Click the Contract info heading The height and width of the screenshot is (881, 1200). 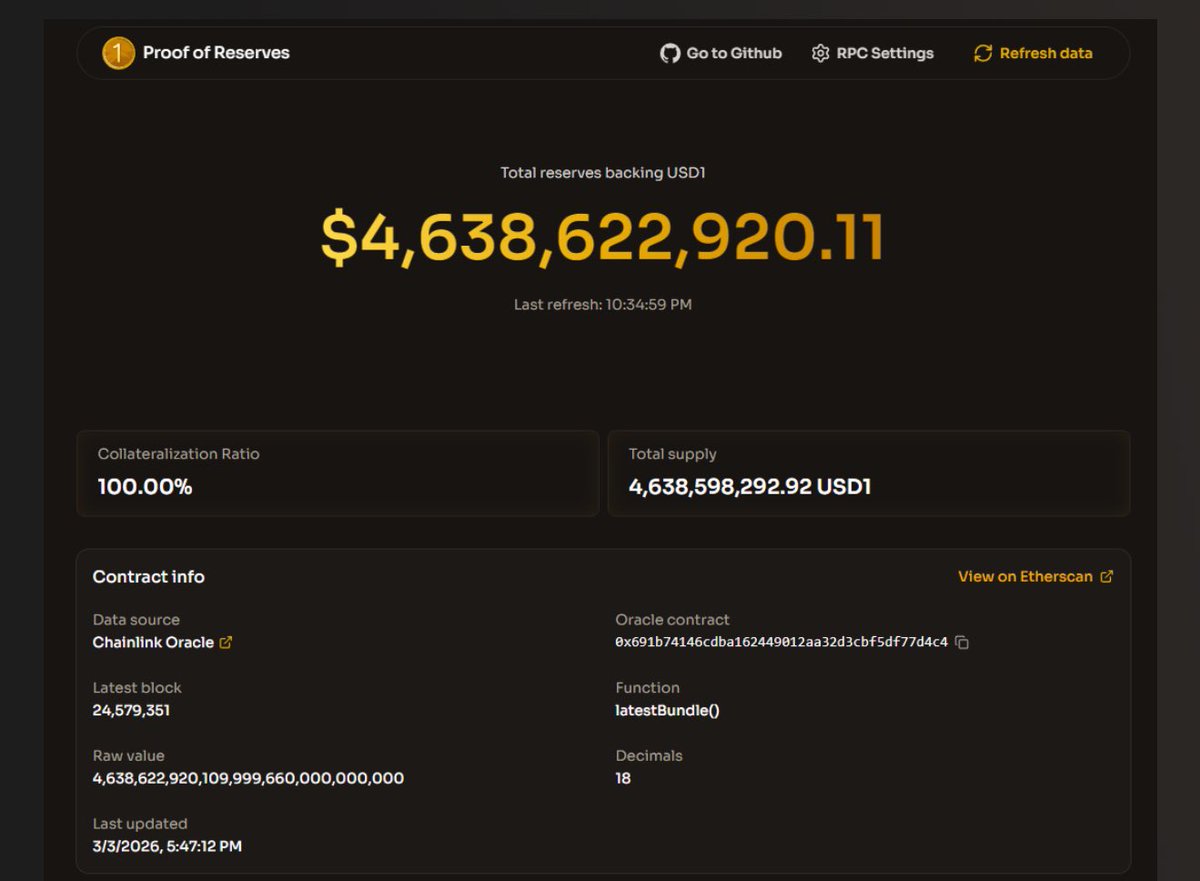tap(149, 577)
